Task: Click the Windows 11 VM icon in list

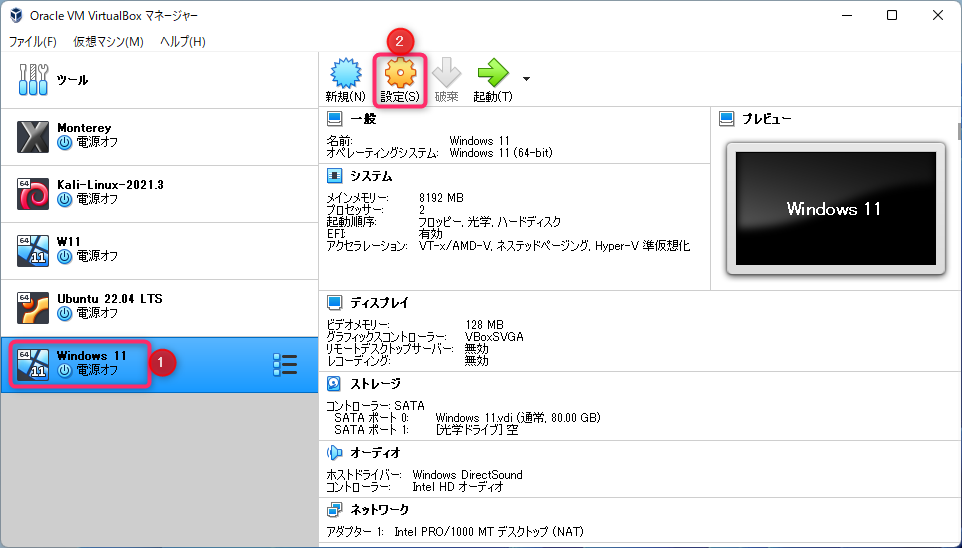Action: pyautogui.click(x=33, y=365)
